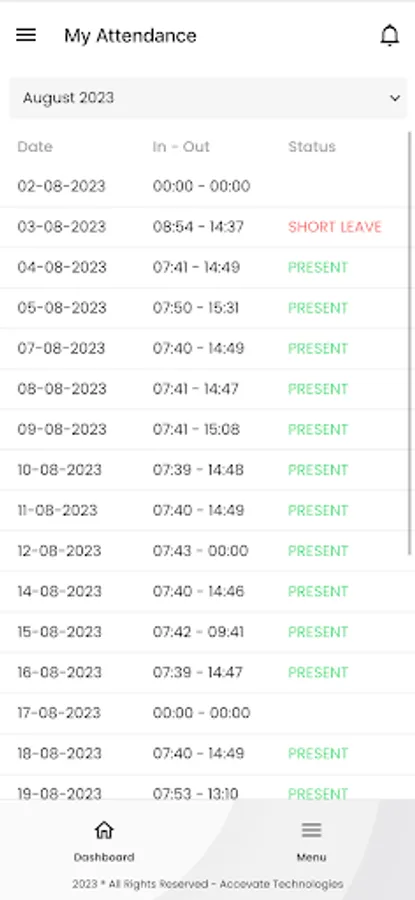Expand the August 2023 month dropdown
The width and height of the screenshot is (415, 900).
click(x=208, y=98)
